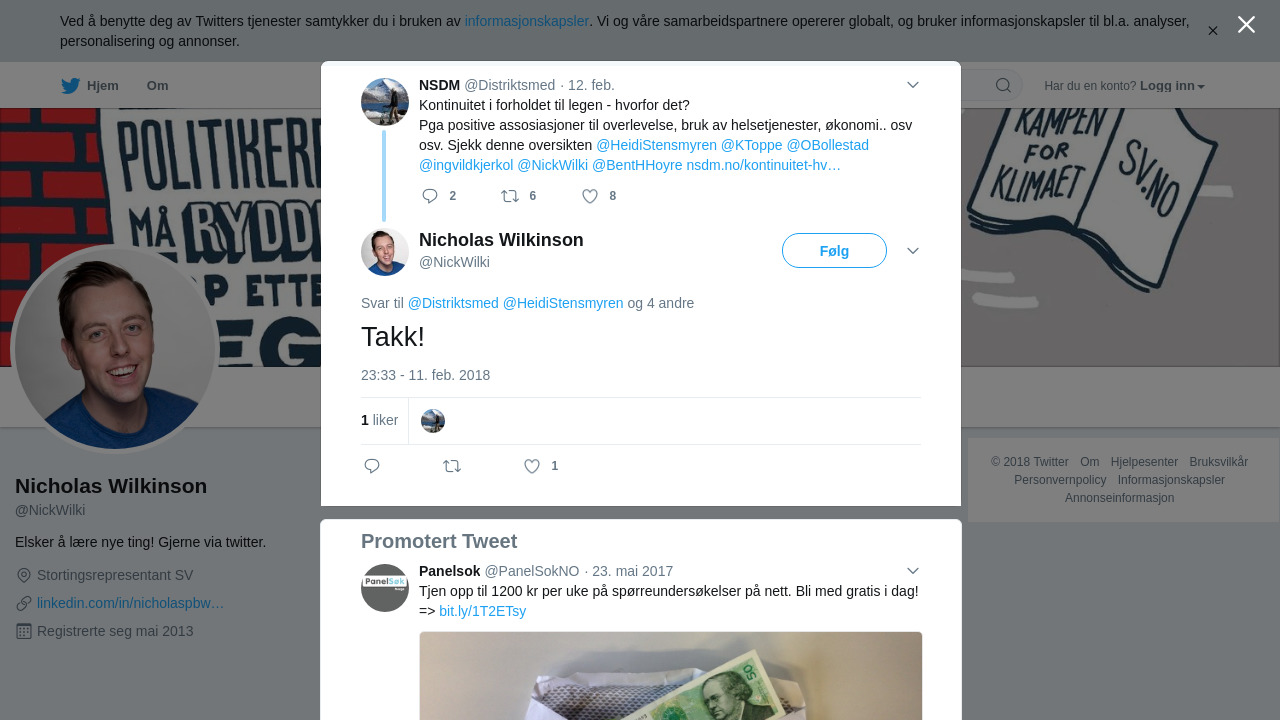Expand options chevron beside Følg button
This screenshot has width=1280, height=720.
(913, 251)
